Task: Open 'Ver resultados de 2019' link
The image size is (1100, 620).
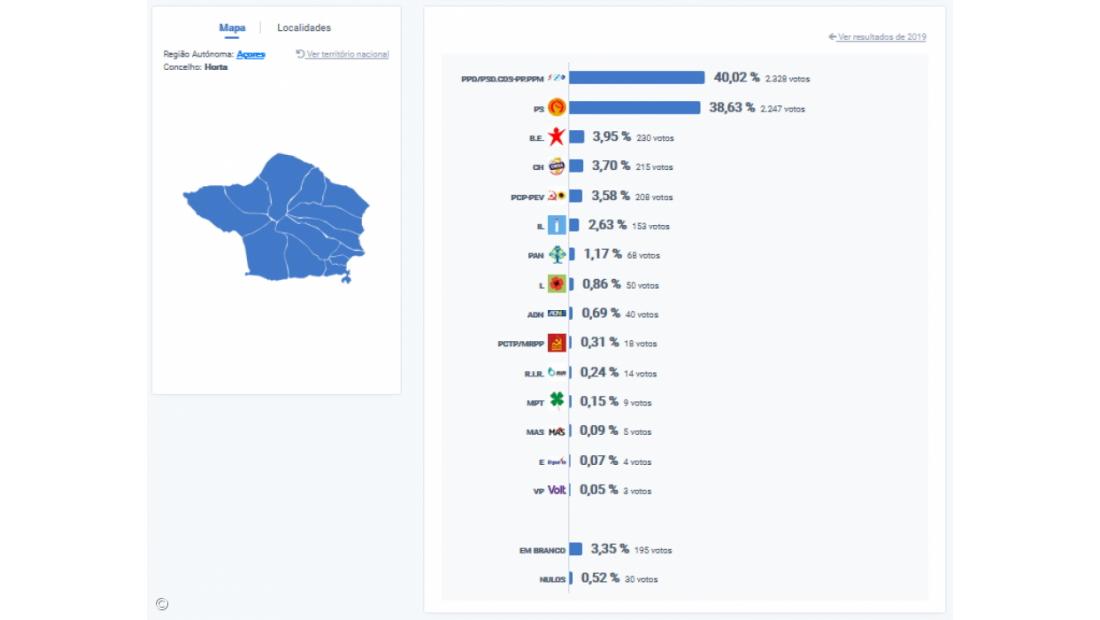Action: pyautogui.click(x=878, y=37)
